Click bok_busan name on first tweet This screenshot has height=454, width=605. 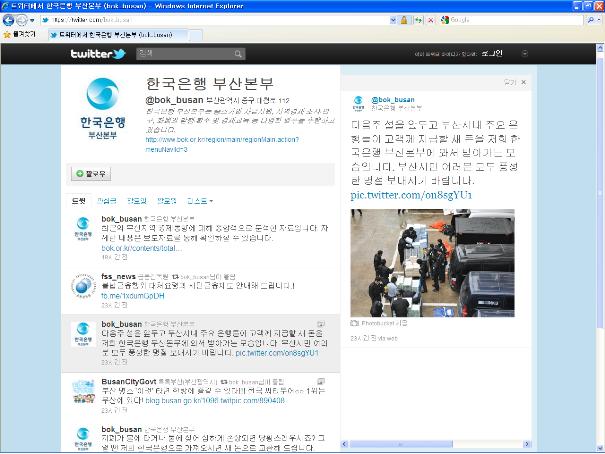pos(122,219)
